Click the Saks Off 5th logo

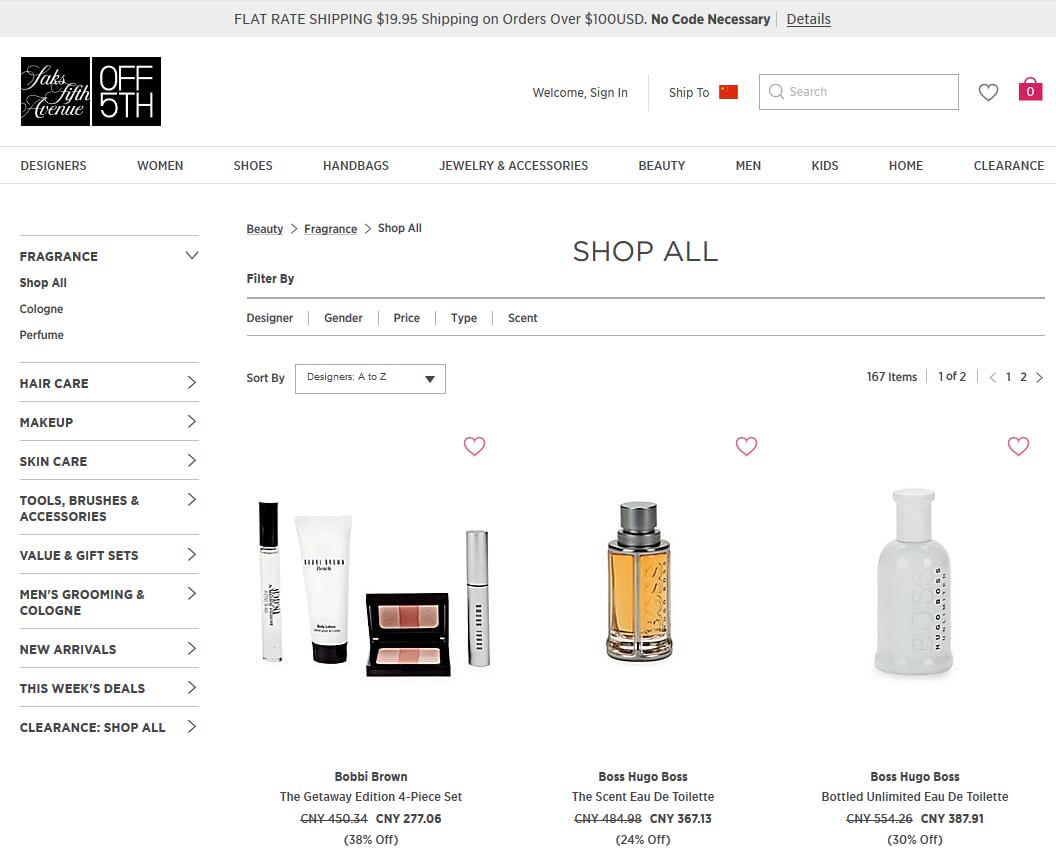(x=91, y=92)
